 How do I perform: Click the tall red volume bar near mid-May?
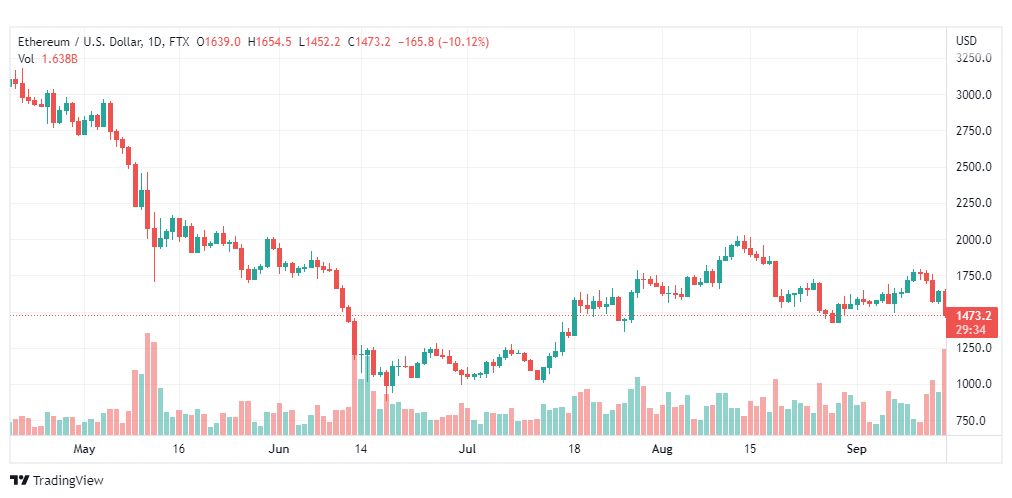[x=147, y=384]
